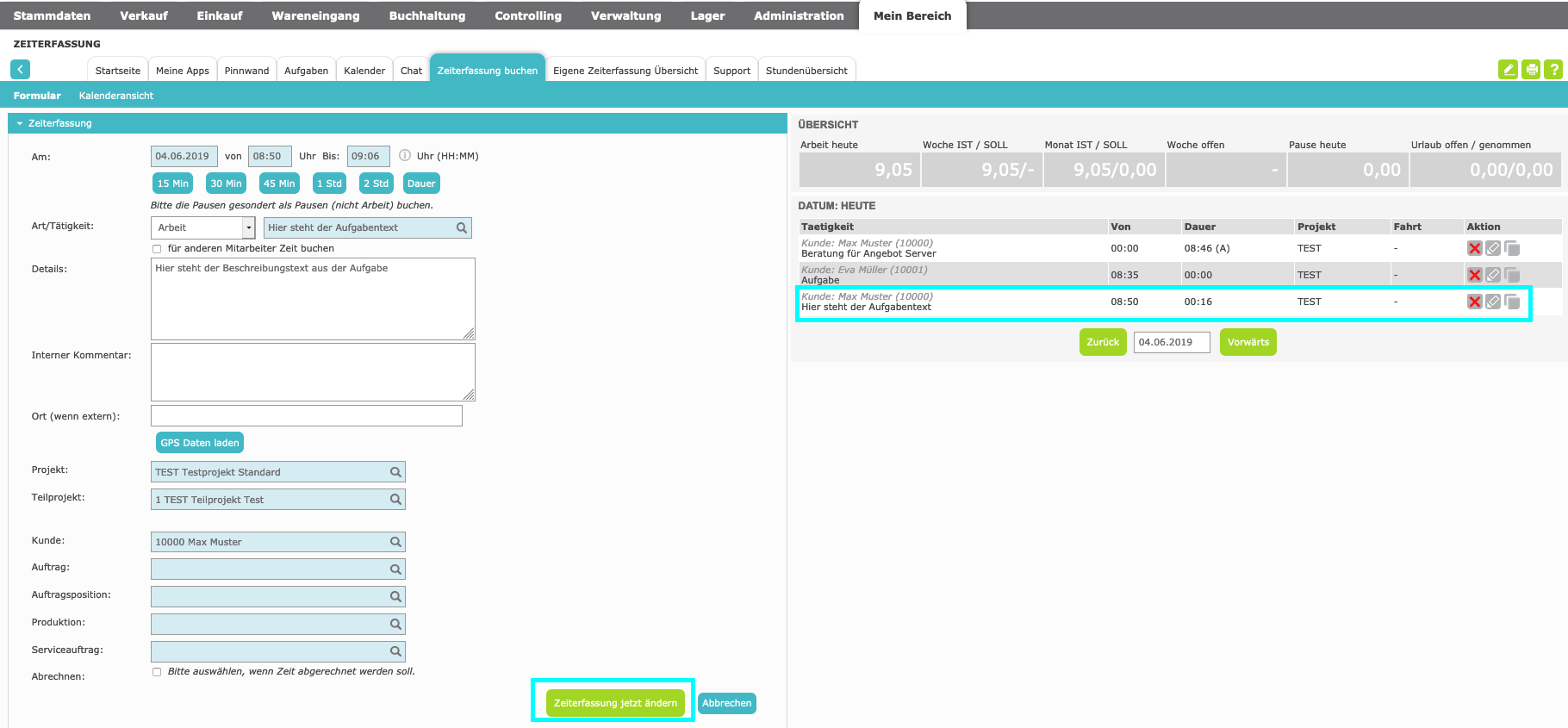
Task: Open the search lookup for Kunde
Action: pos(395,542)
